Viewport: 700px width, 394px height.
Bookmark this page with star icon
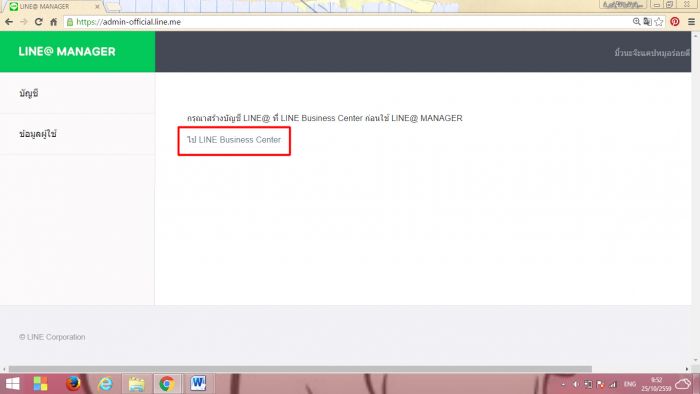click(659, 22)
